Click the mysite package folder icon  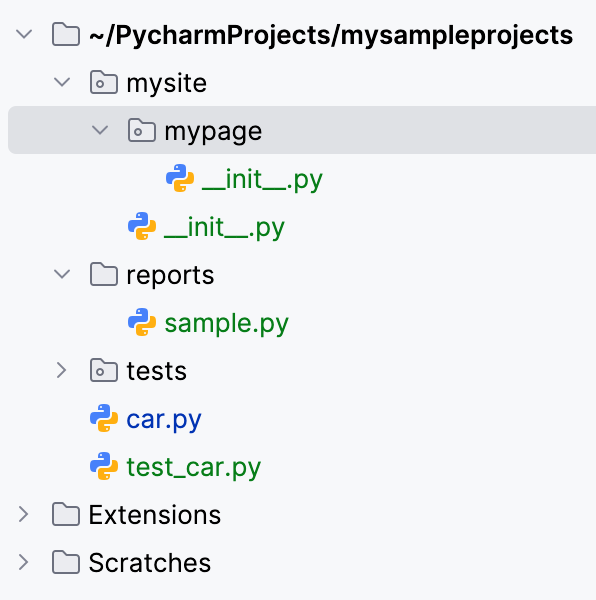[x=104, y=82]
